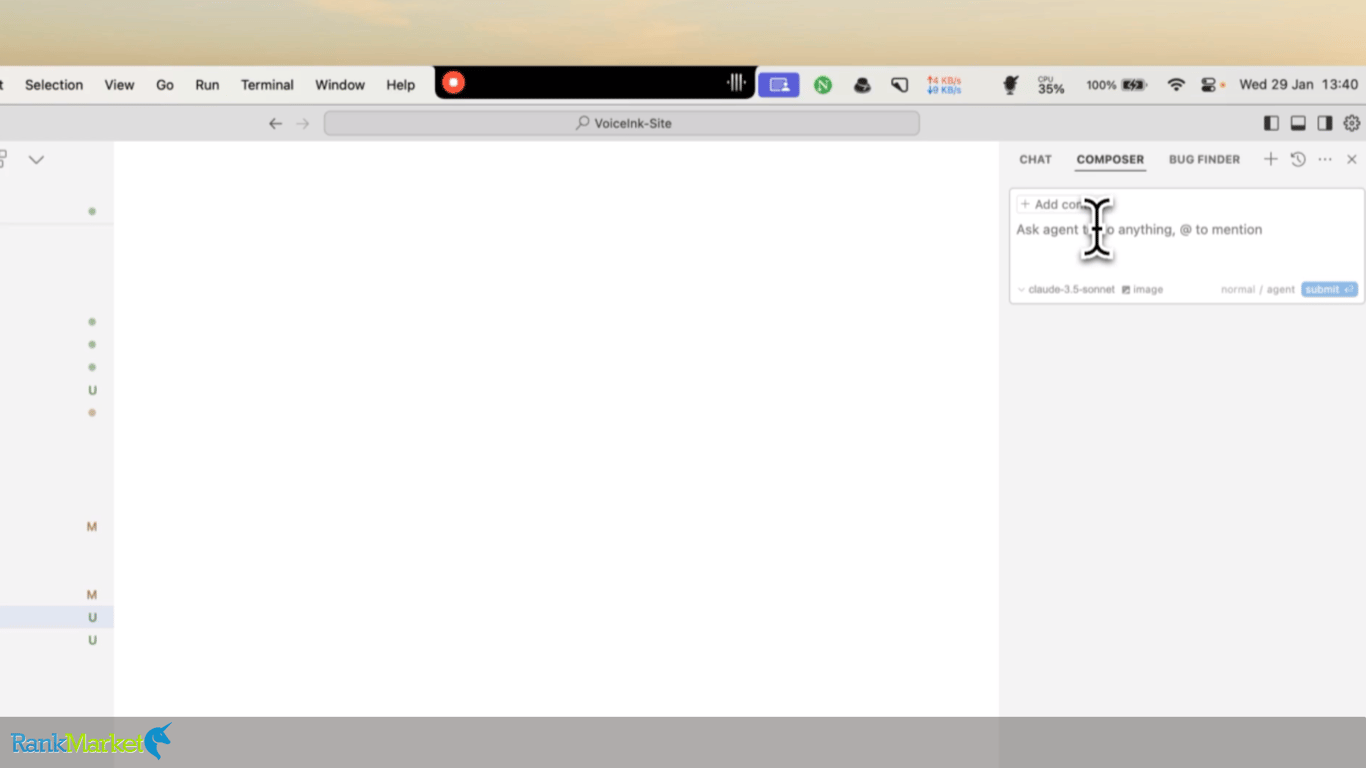Close the composer panel
1366x768 pixels.
(x=1352, y=159)
